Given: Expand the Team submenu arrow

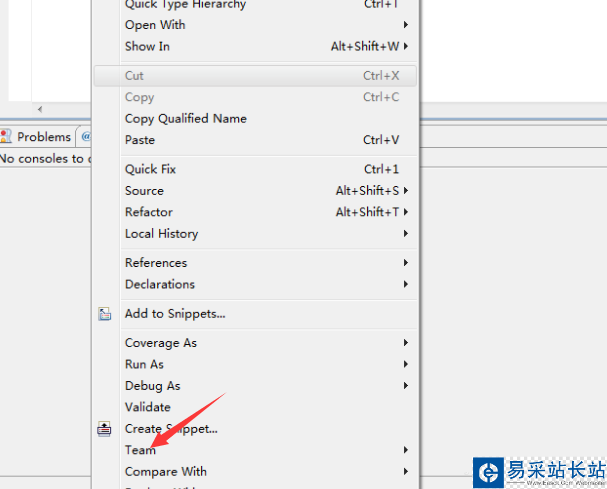Looking at the screenshot, I should pyautogui.click(x=406, y=450).
